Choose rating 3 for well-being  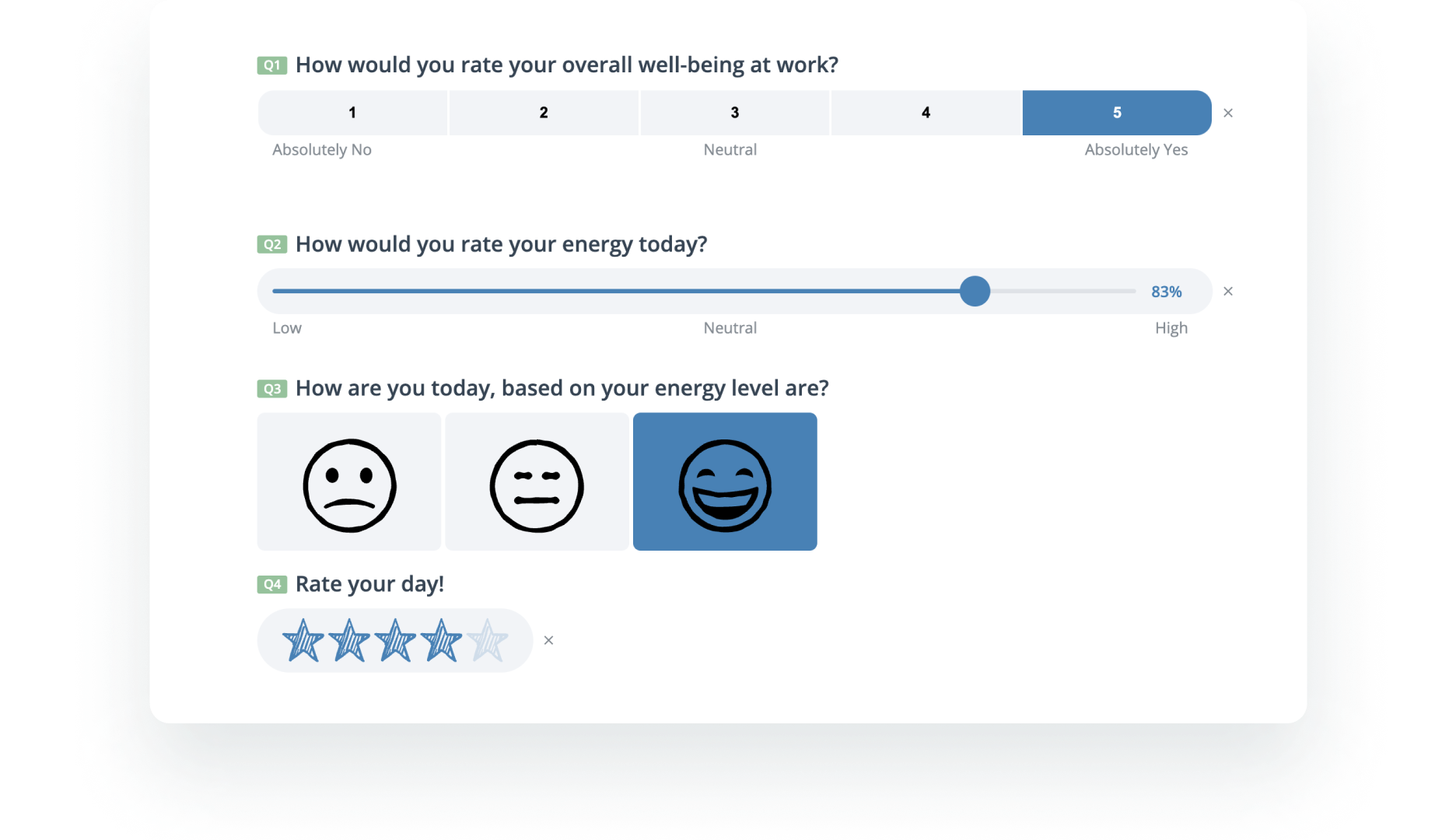(734, 113)
